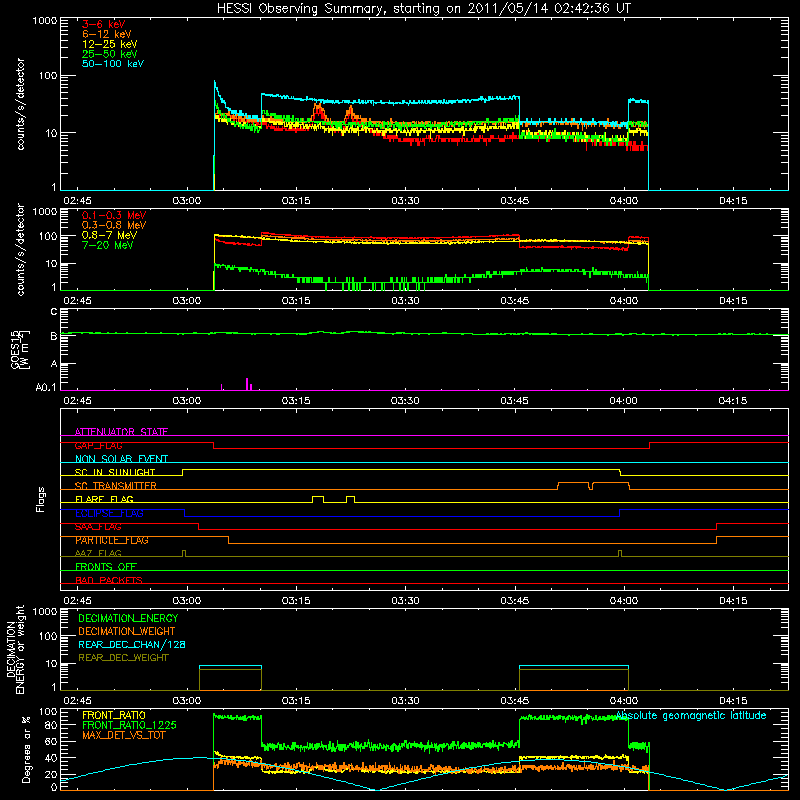Select the 3-6 keV legend label

(x=103, y=24)
